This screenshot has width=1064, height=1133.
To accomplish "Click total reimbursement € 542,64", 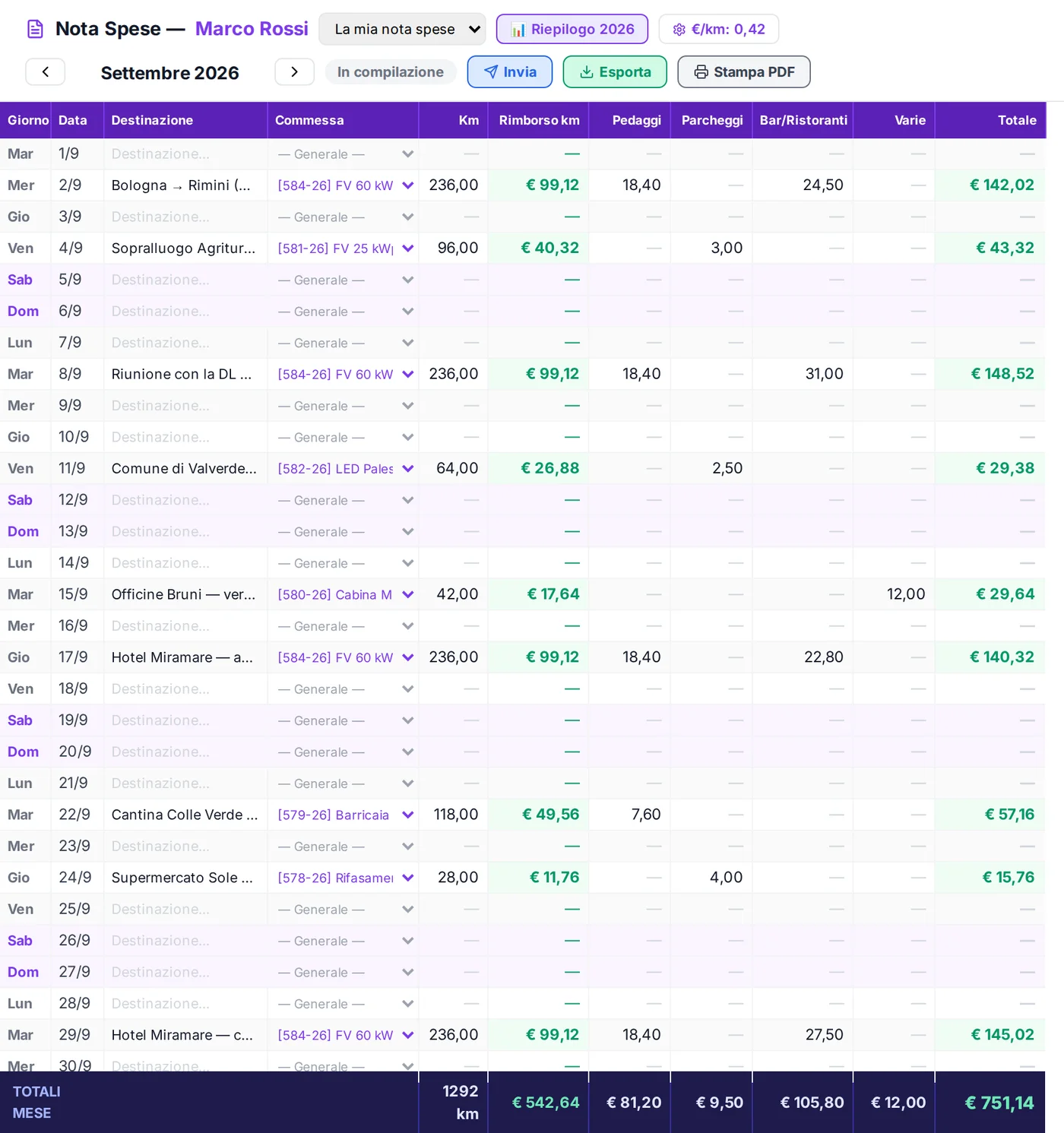I will (x=546, y=1103).
